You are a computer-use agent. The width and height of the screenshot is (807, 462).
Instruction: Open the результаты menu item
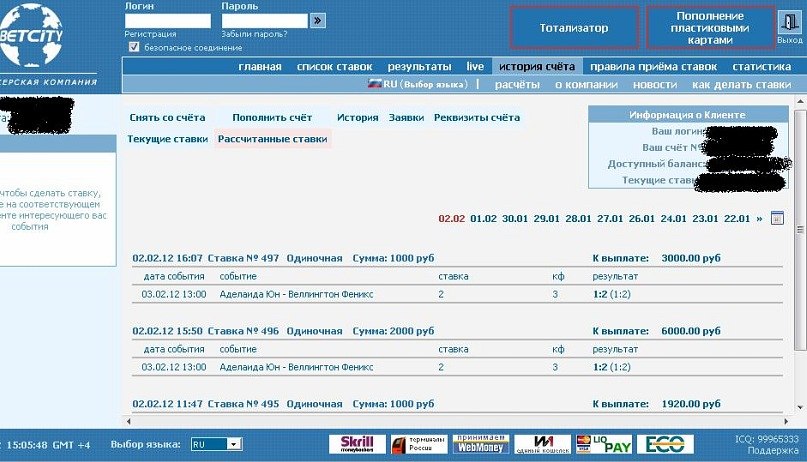pos(419,66)
